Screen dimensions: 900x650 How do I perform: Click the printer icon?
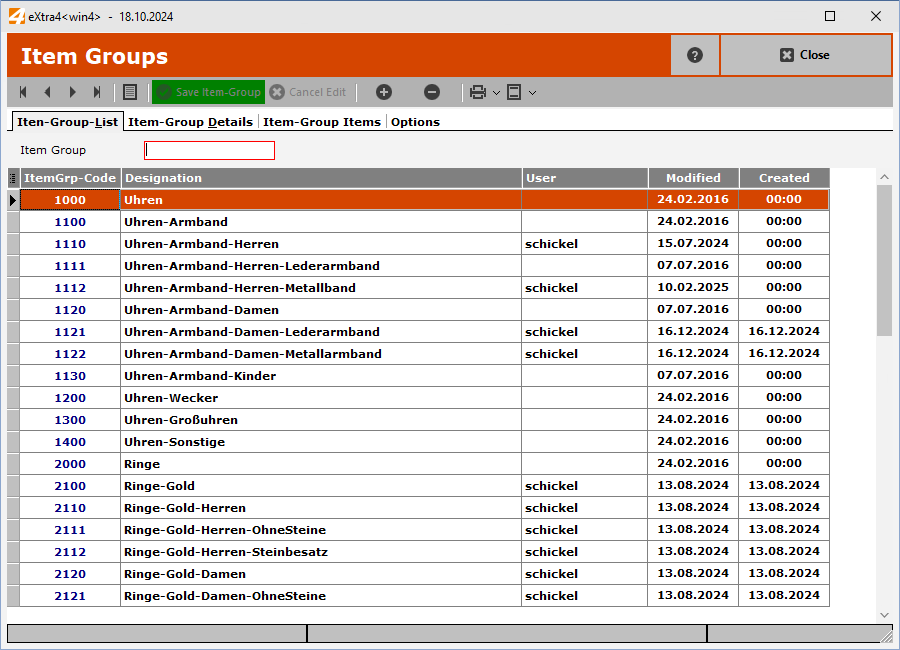pos(478,92)
